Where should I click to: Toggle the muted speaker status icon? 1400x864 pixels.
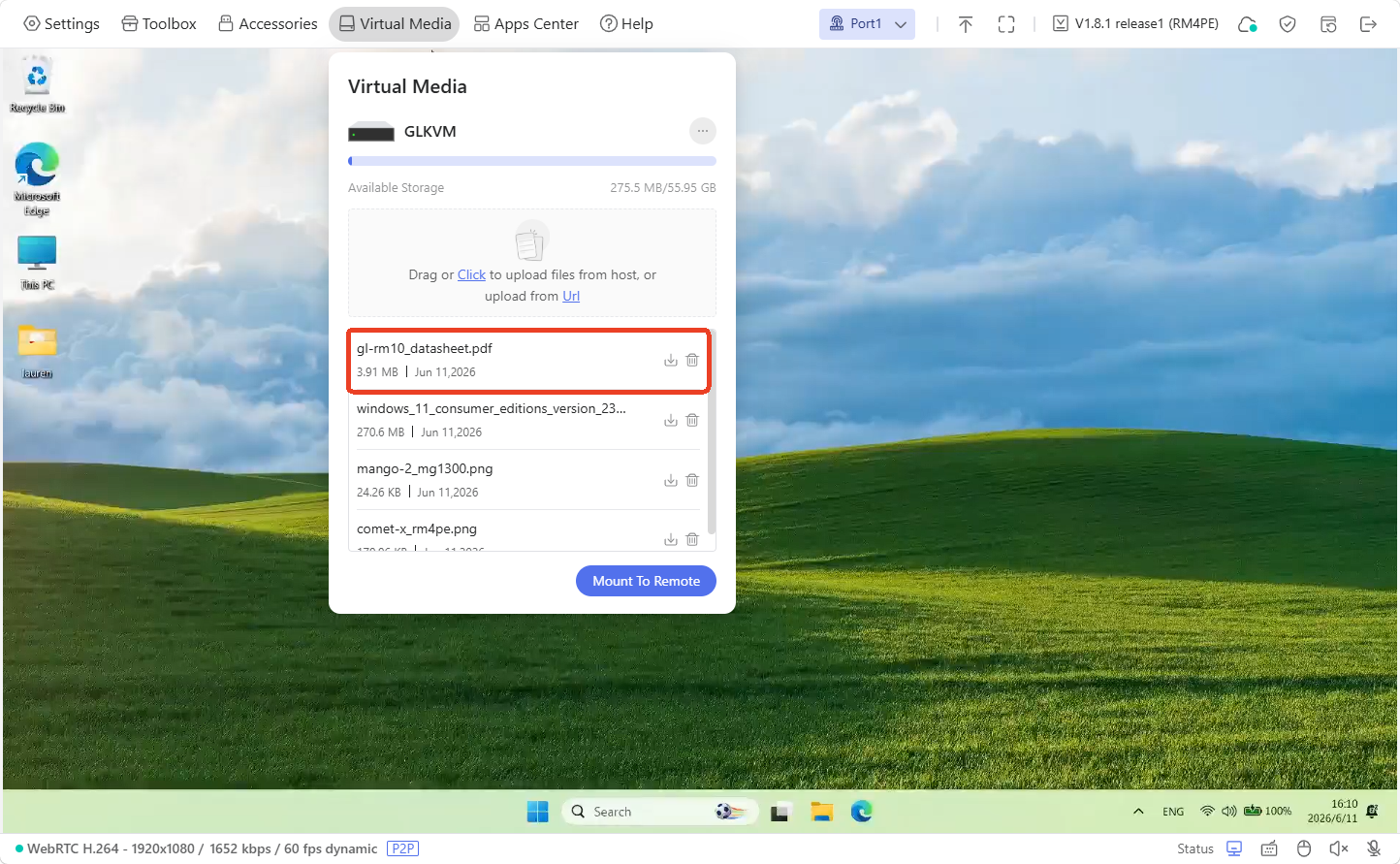tap(1339, 848)
